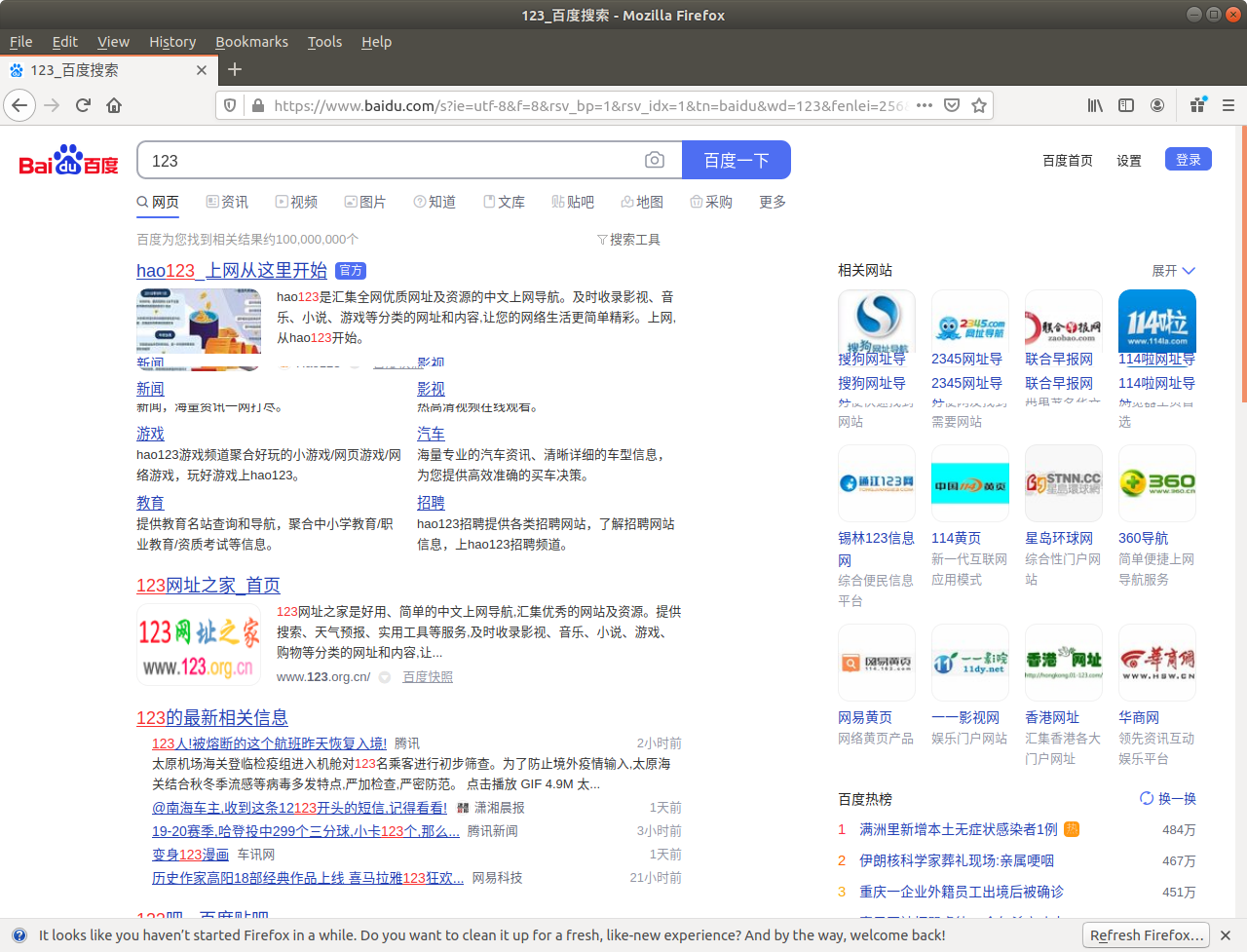Open the 2345网址导航 site thumbnail

tap(969, 322)
